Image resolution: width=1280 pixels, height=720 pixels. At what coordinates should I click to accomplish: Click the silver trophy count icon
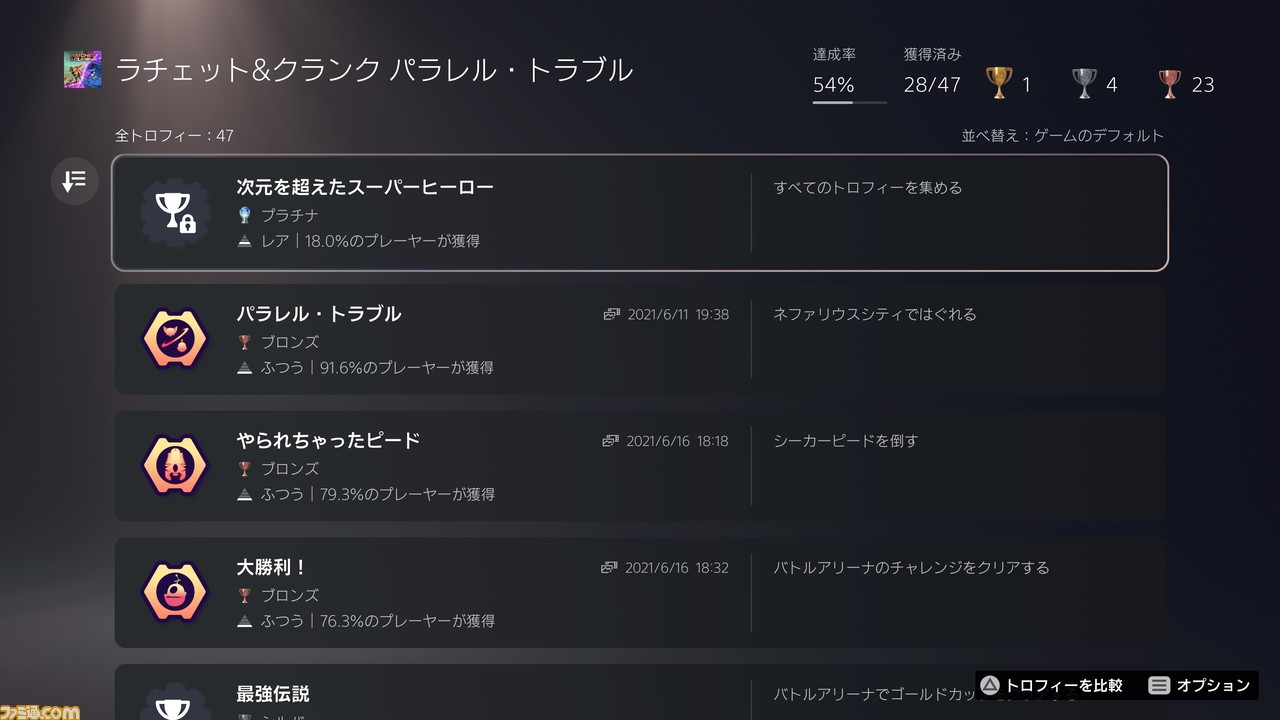tap(1084, 84)
